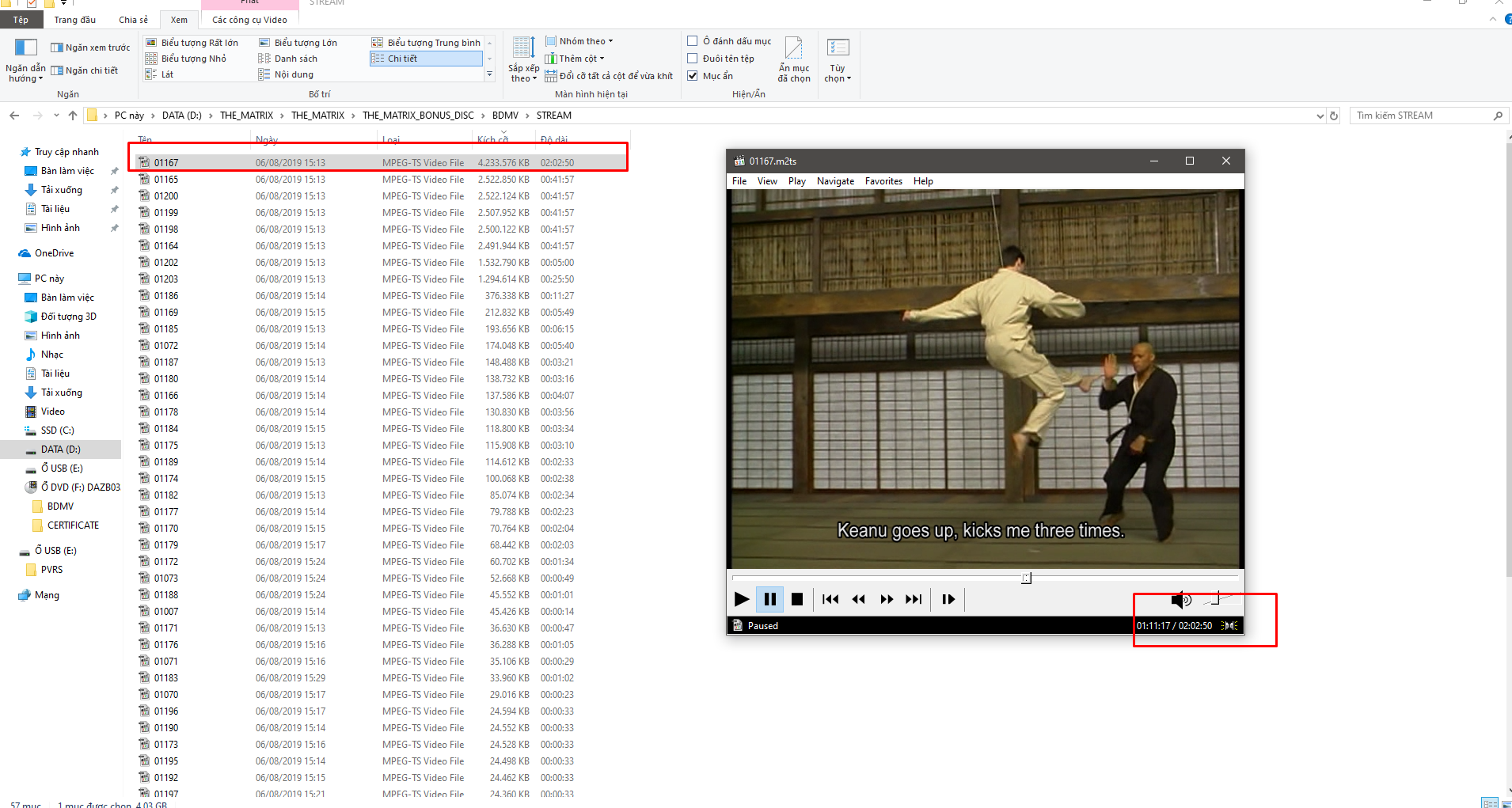Image resolution: width=1512 pixels, height=808 pixels.
Task: Click BDMV in the address breadcrumb
Action: coord(505,116)
